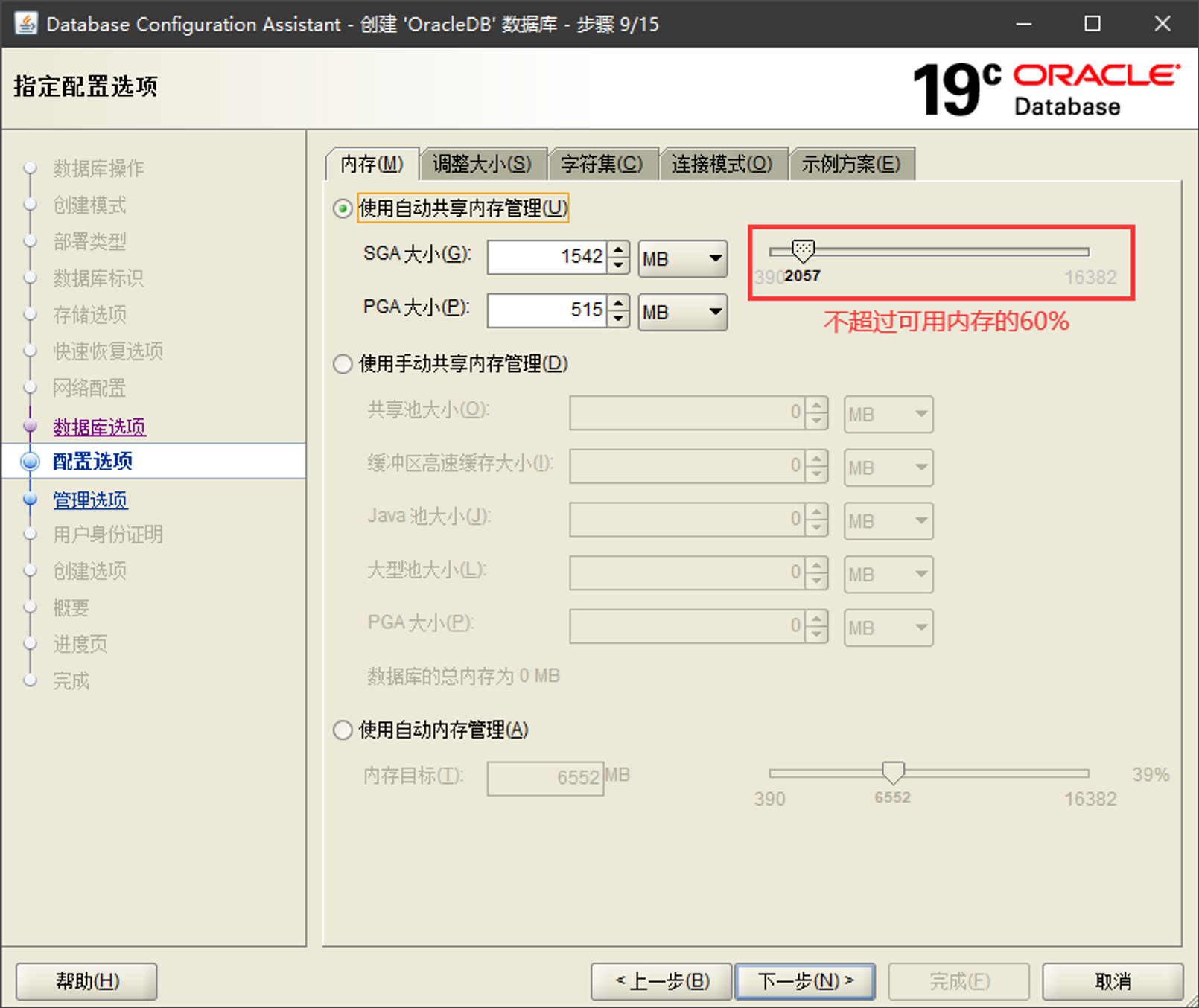Click the SGA memory slider thumb
1199x1008 pixels.
coord(803,251)
